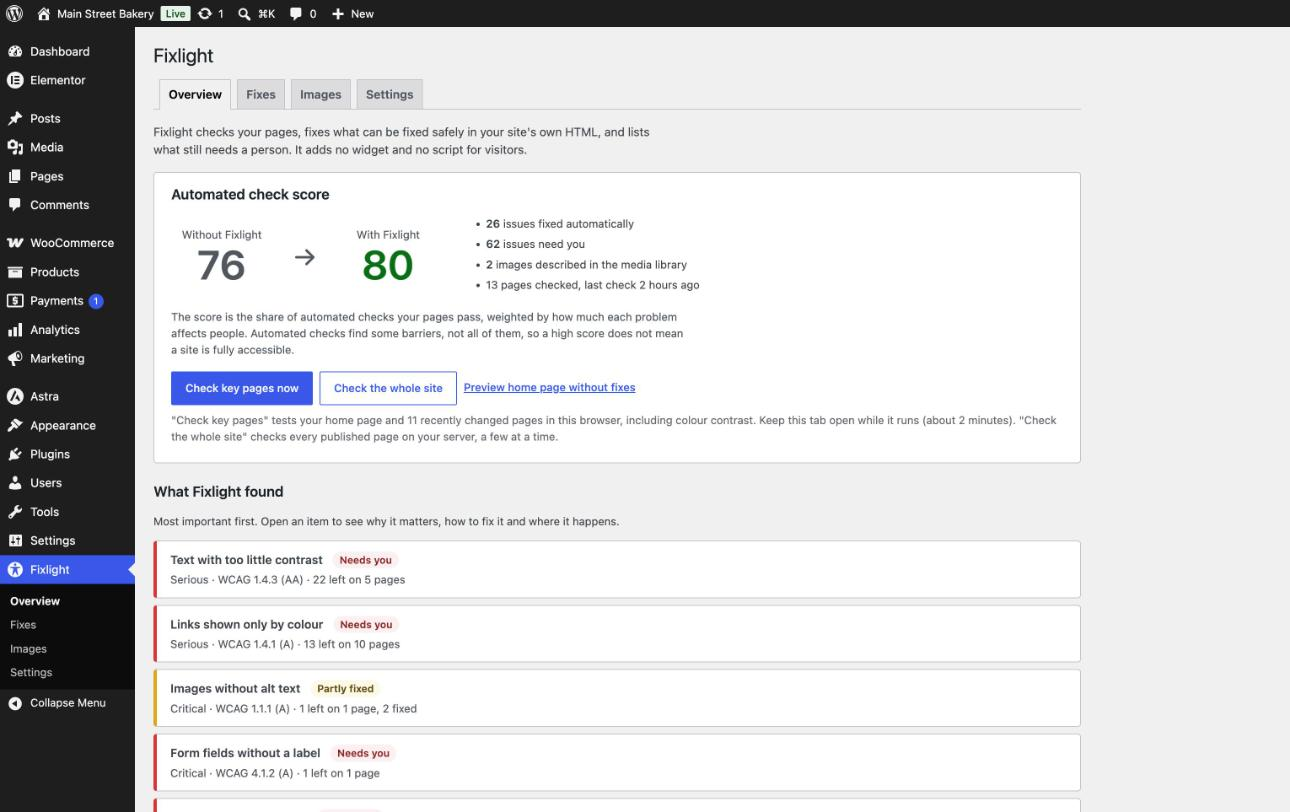Click the Astra icon in sidebar
This screenshot has width=1290, height=812.
coord(15,396)
